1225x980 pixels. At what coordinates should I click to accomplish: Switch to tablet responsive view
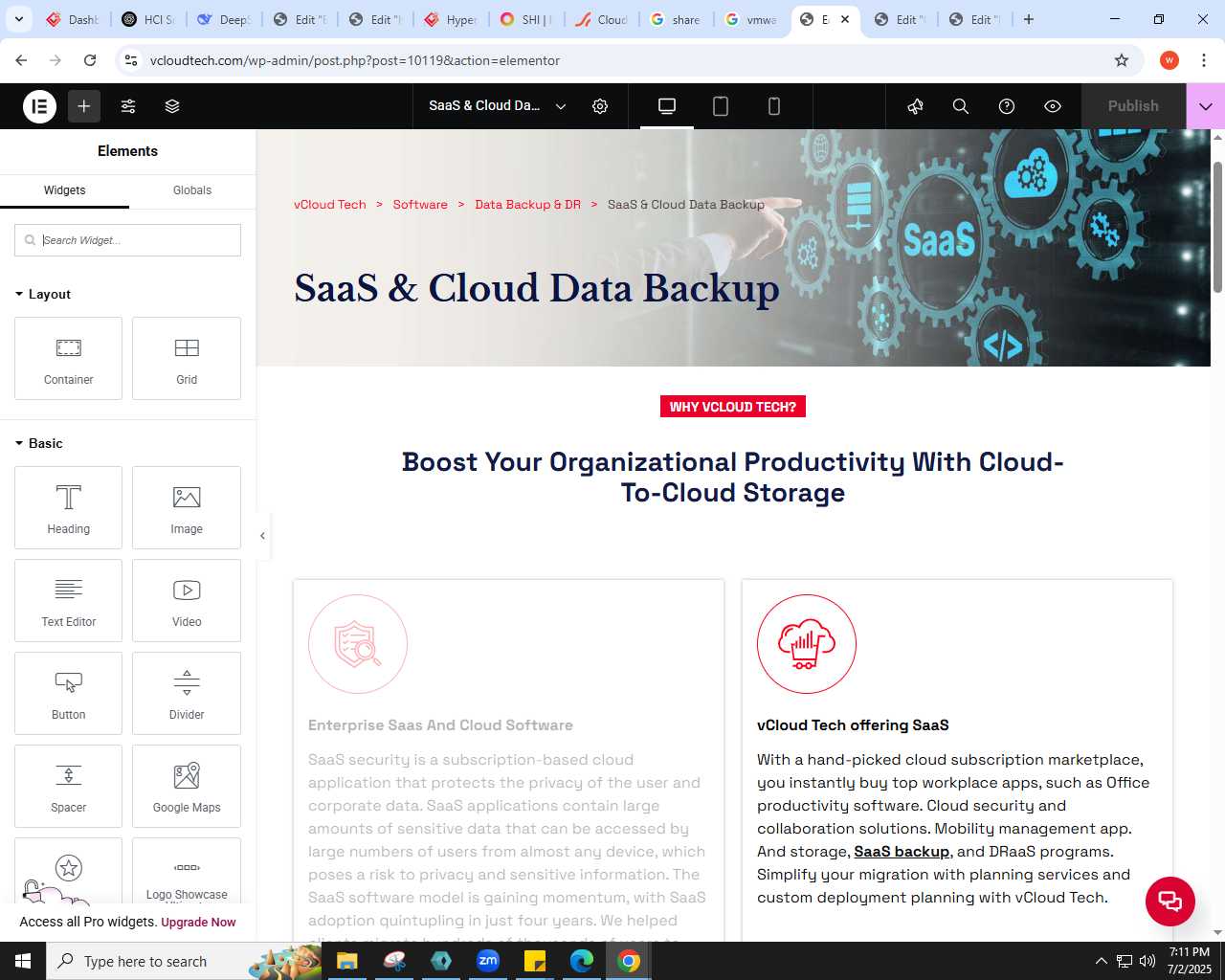(x=721, y=106)
